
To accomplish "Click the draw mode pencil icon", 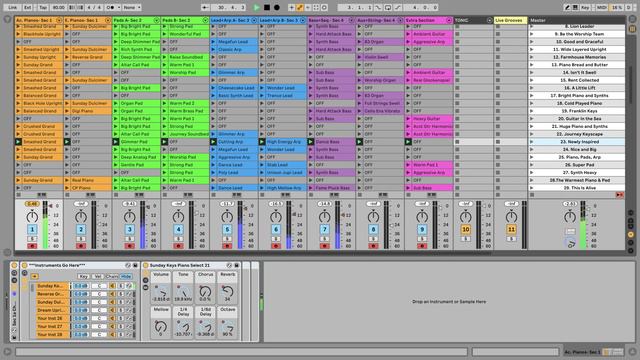I will click(567, 7).
